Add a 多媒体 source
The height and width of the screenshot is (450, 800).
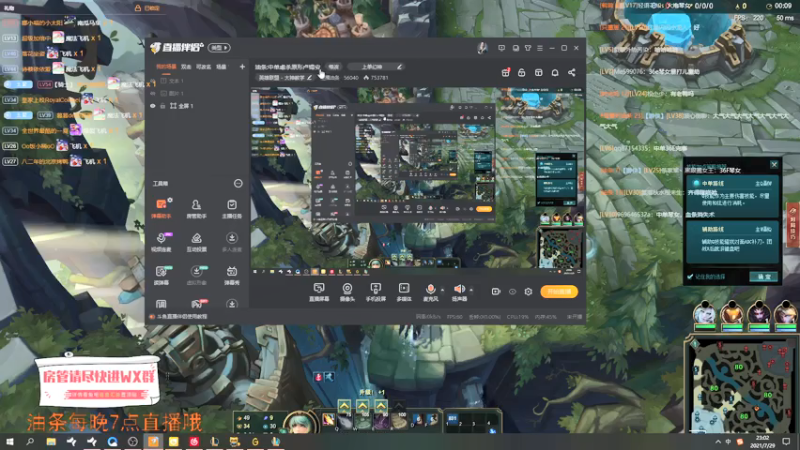[x=404, y=292]
